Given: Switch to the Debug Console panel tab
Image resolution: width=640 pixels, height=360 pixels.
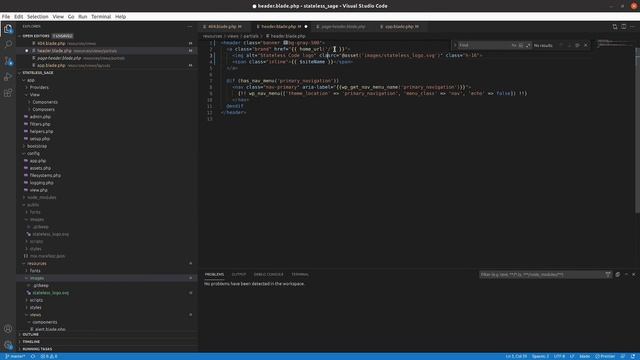Looking at the screenshot, I should click(268, 274).
